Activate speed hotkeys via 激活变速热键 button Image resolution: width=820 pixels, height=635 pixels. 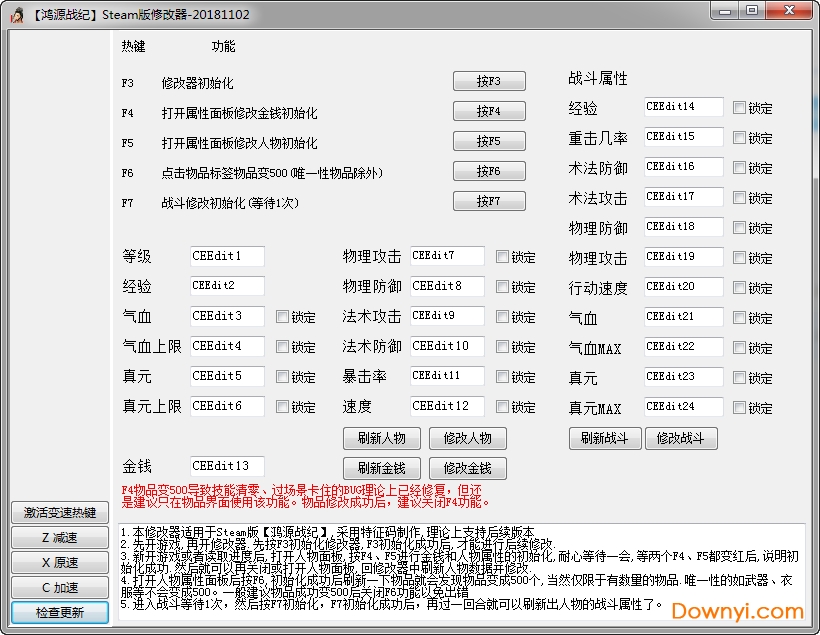[58, 513]
